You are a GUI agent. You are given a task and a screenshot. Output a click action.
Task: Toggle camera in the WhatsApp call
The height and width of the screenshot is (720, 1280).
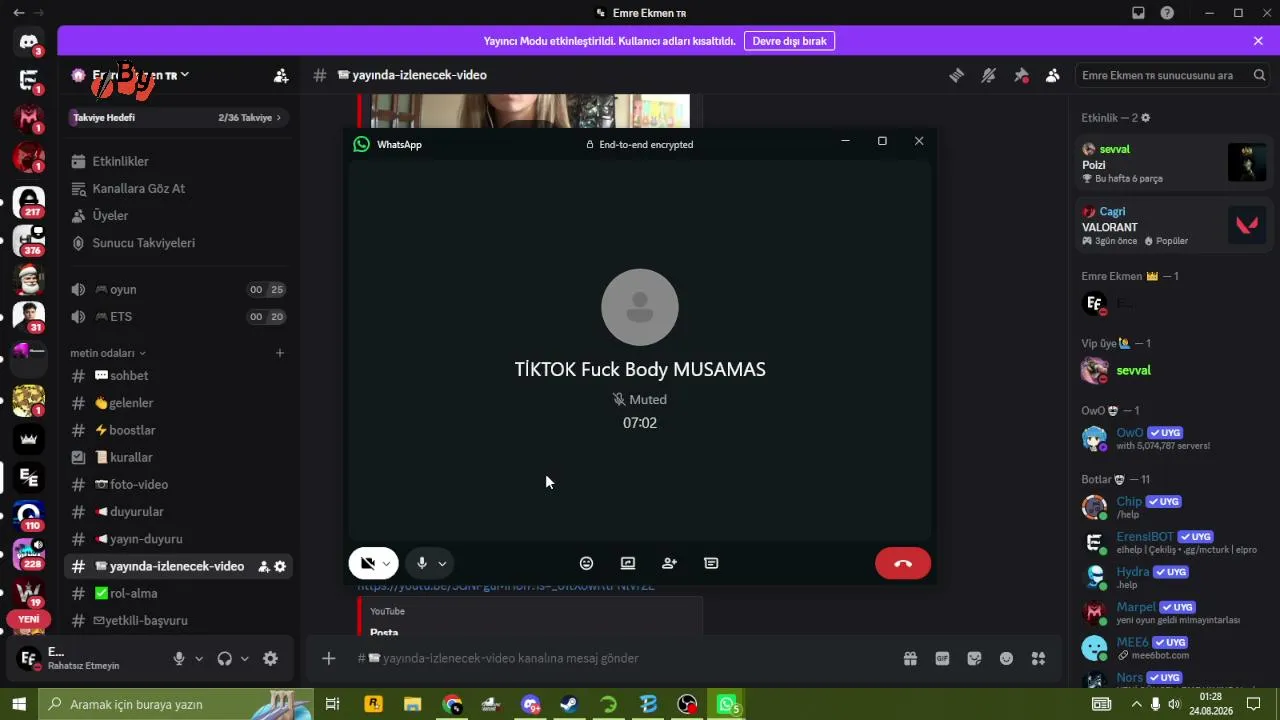click(367, 563)
